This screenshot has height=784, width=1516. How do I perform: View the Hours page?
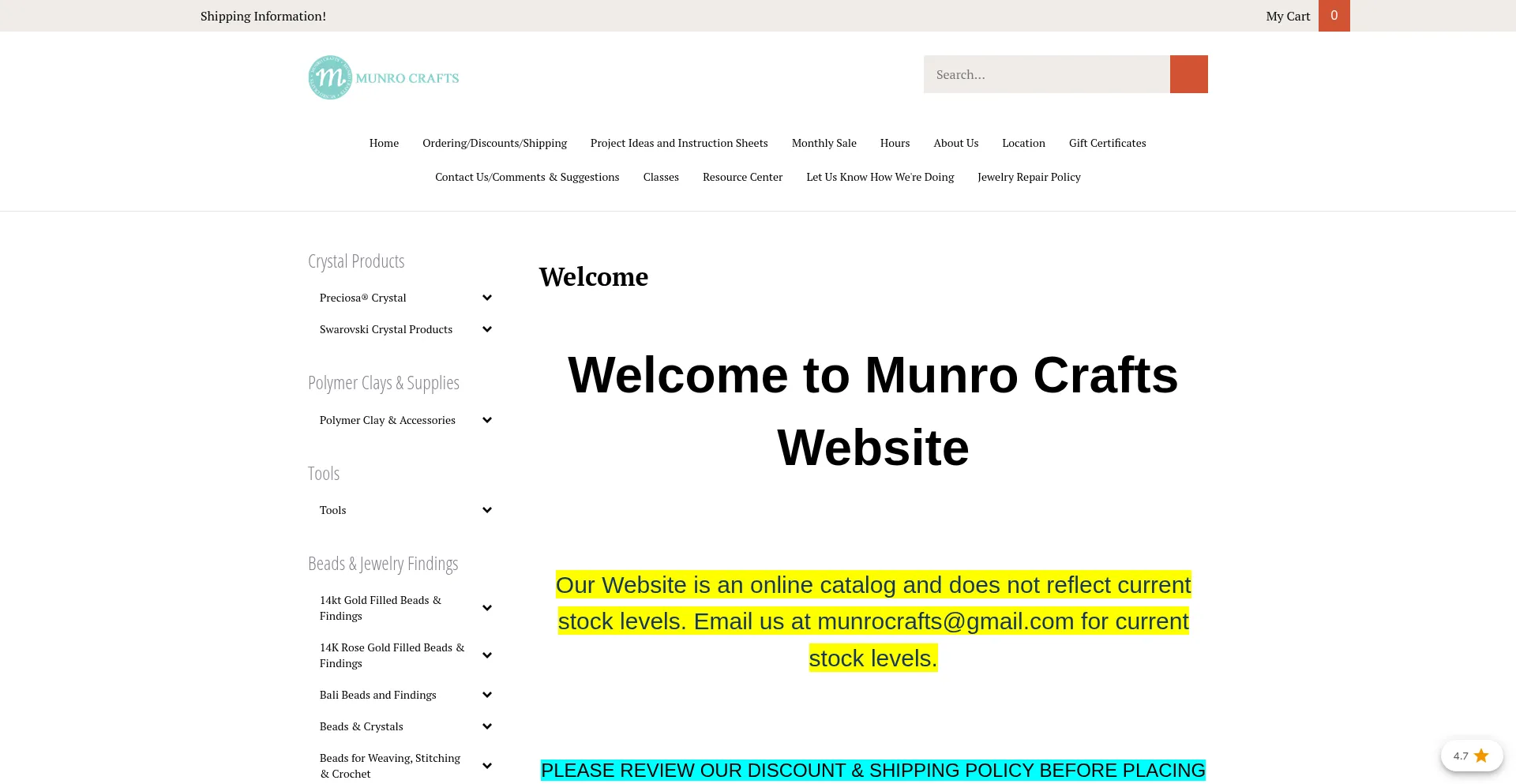pyautogui.click(x=895, y=143)
